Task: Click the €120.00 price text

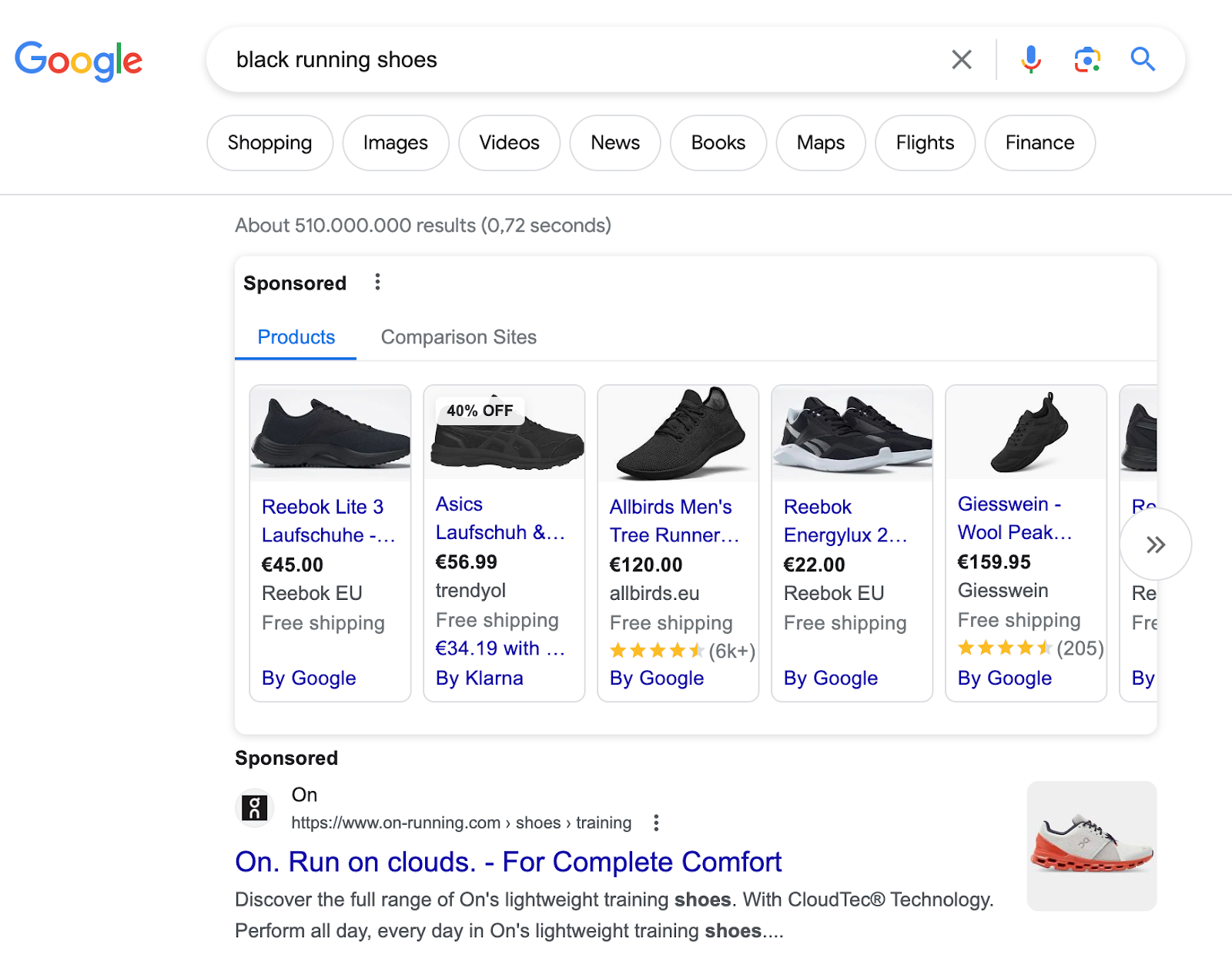Action: [646, 565]
